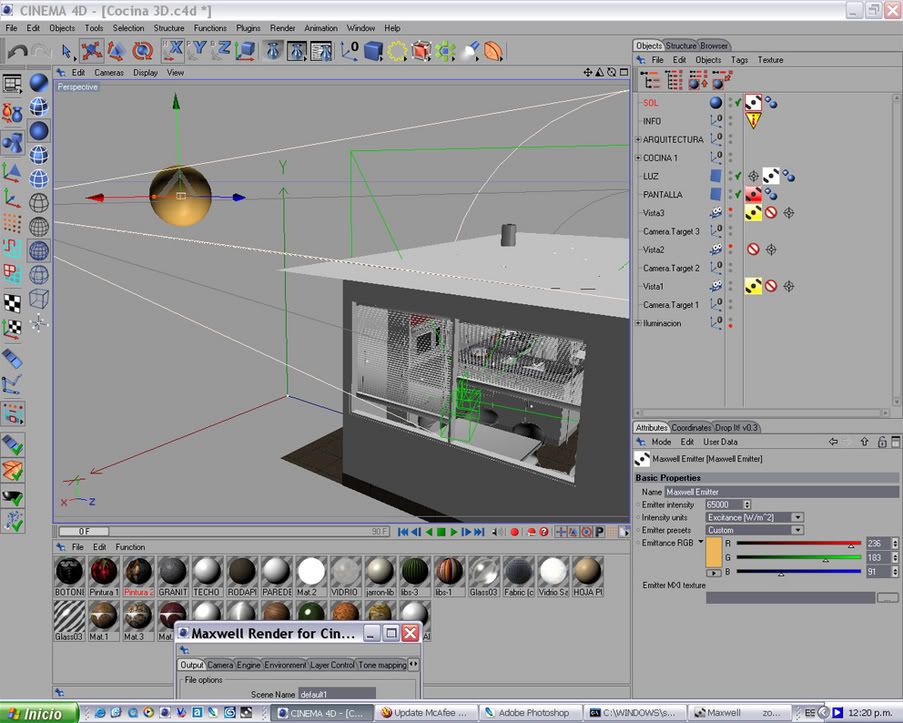Click the red Maxwell tag on PANTALLA
Viewport: 903px width, 723px height.
[753, 194]
